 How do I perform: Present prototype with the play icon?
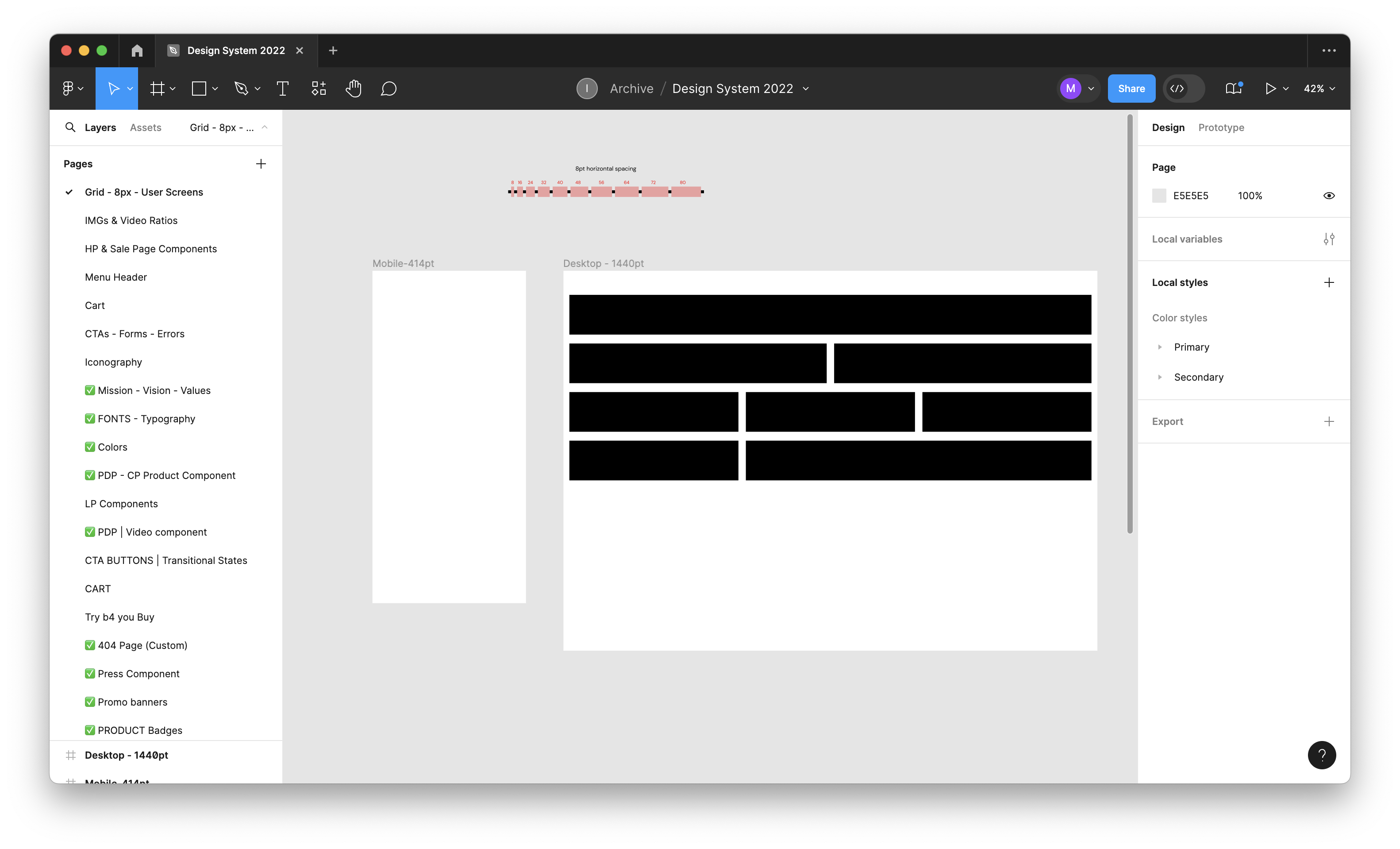click(1270, 88)
